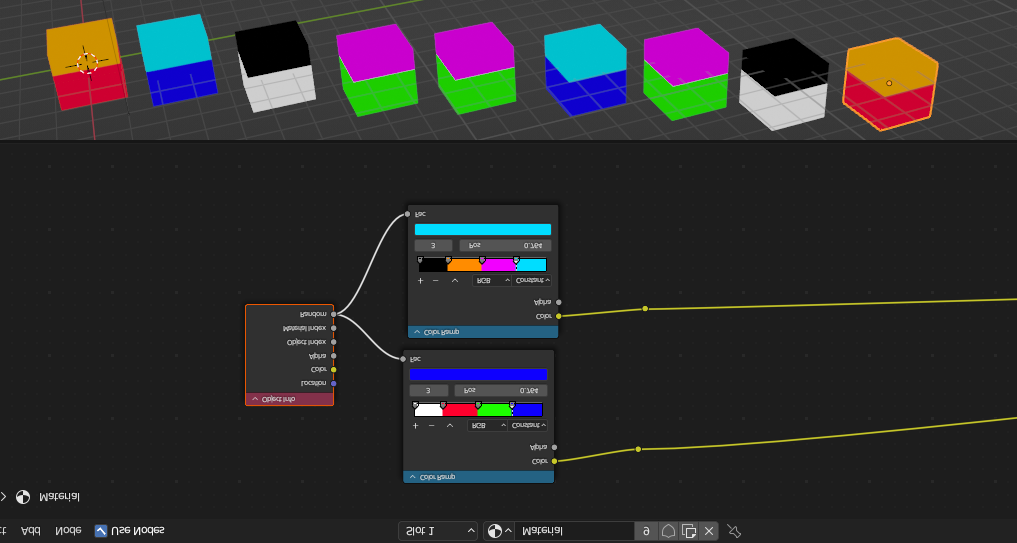
Task: Click the Material sphere icon in breadcrumb
Action: click(x=23, y=497)
